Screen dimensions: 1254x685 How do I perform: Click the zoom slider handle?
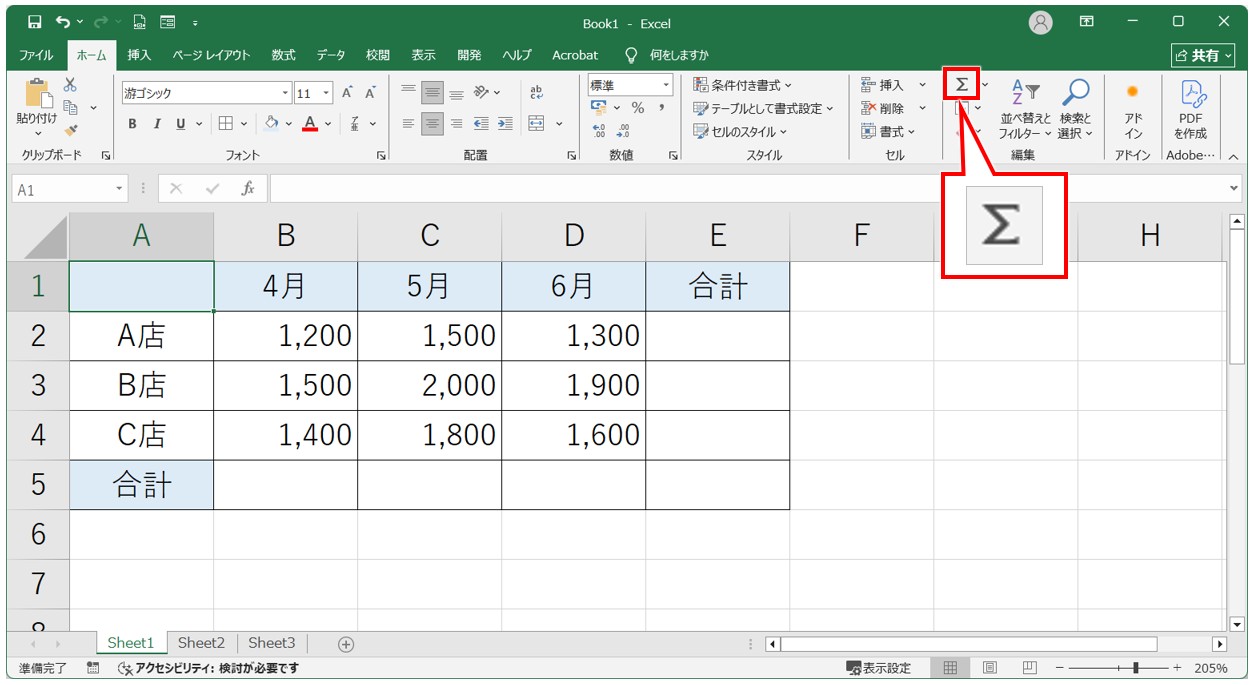coord(1135,668)
